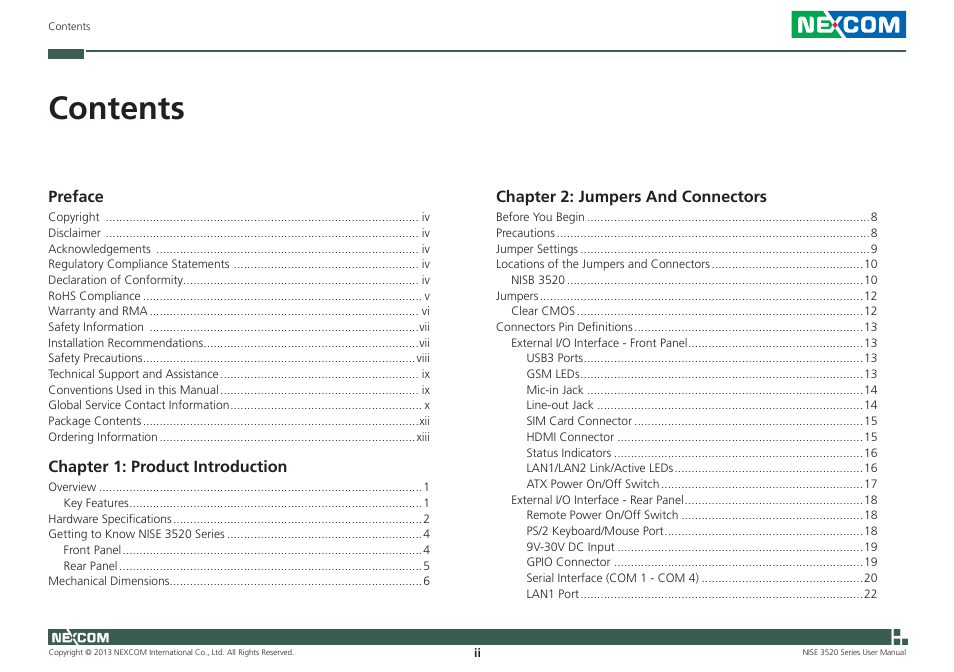Open the Hardware Specifications entry
Image resolution: width=954 pixels, height=672 pixels.
[x=239, y=519]
